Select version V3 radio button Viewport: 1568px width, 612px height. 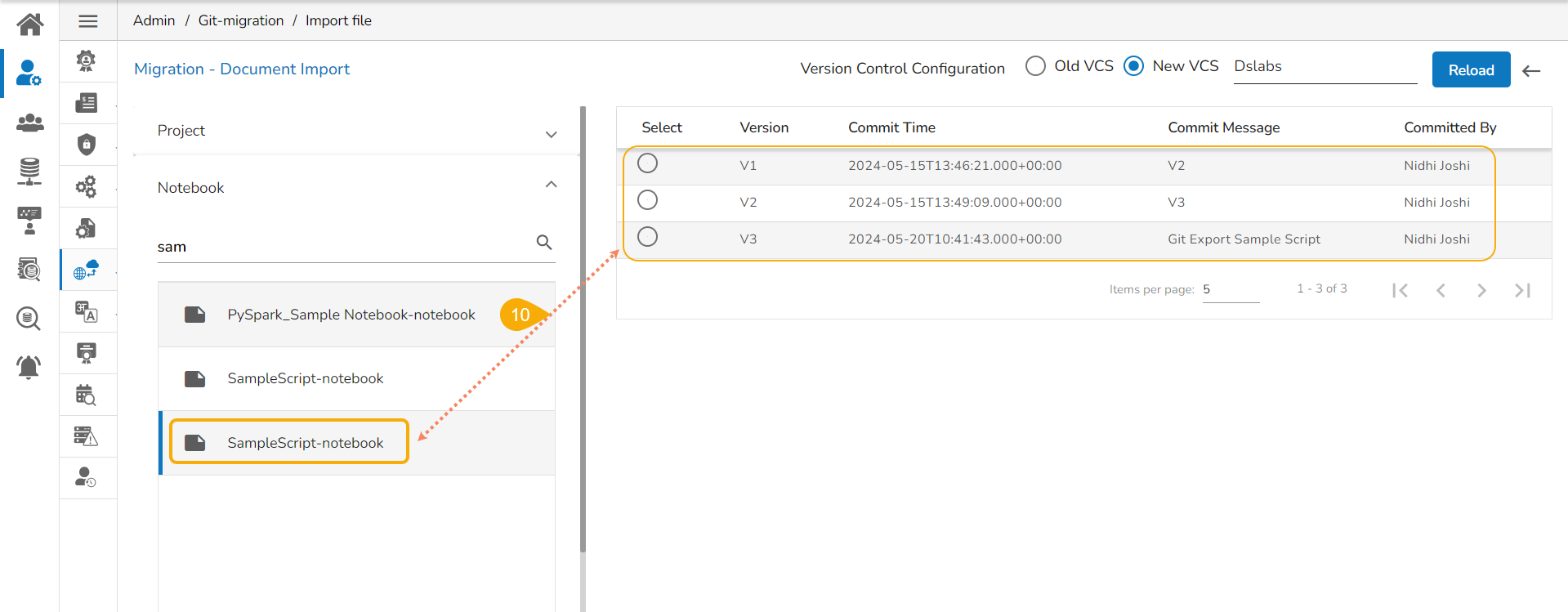647,237
